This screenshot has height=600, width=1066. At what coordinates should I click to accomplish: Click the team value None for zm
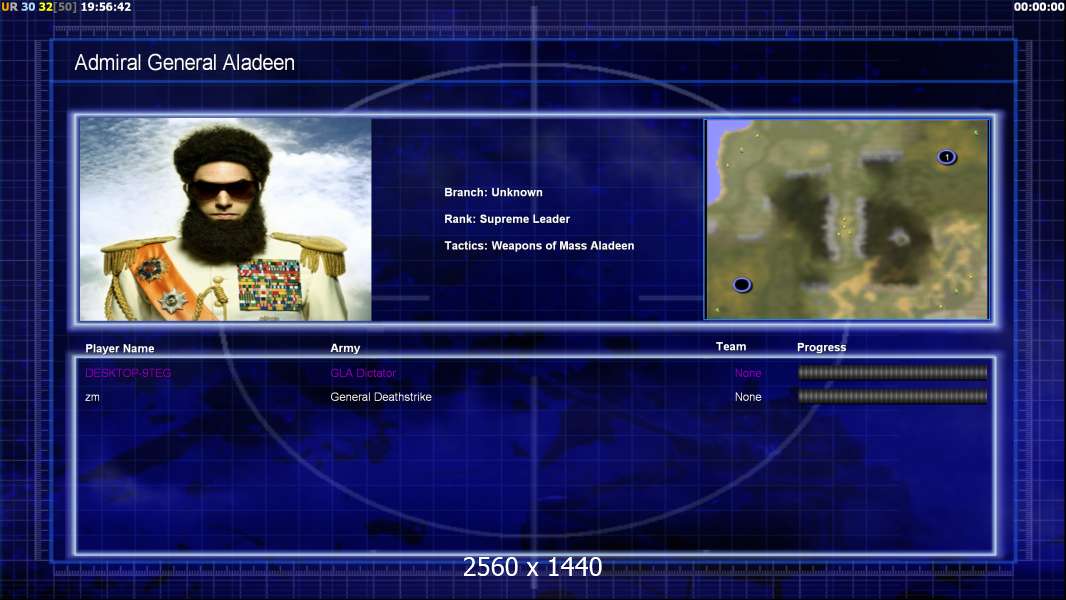pyautogui.click(x=748, y=397)
